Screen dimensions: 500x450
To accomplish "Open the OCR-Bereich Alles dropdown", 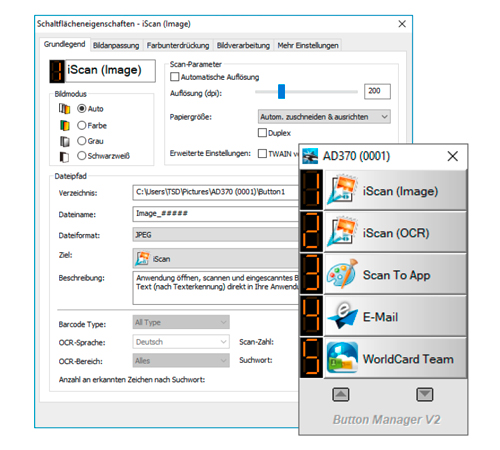I will (181, 360).
